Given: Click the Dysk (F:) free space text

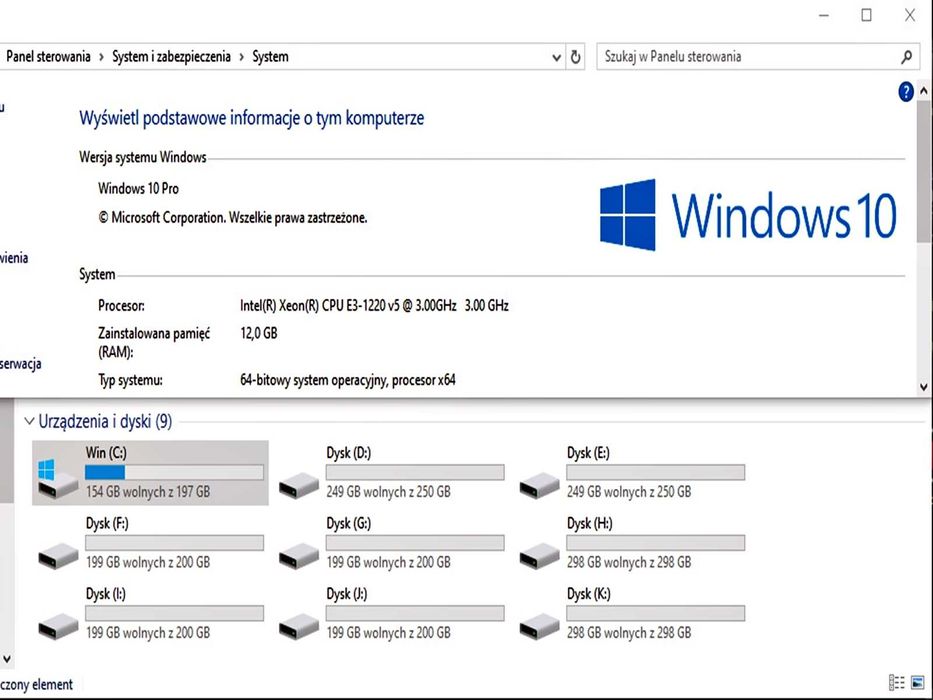Looking at the screenshot, I should tap(148, 562).
